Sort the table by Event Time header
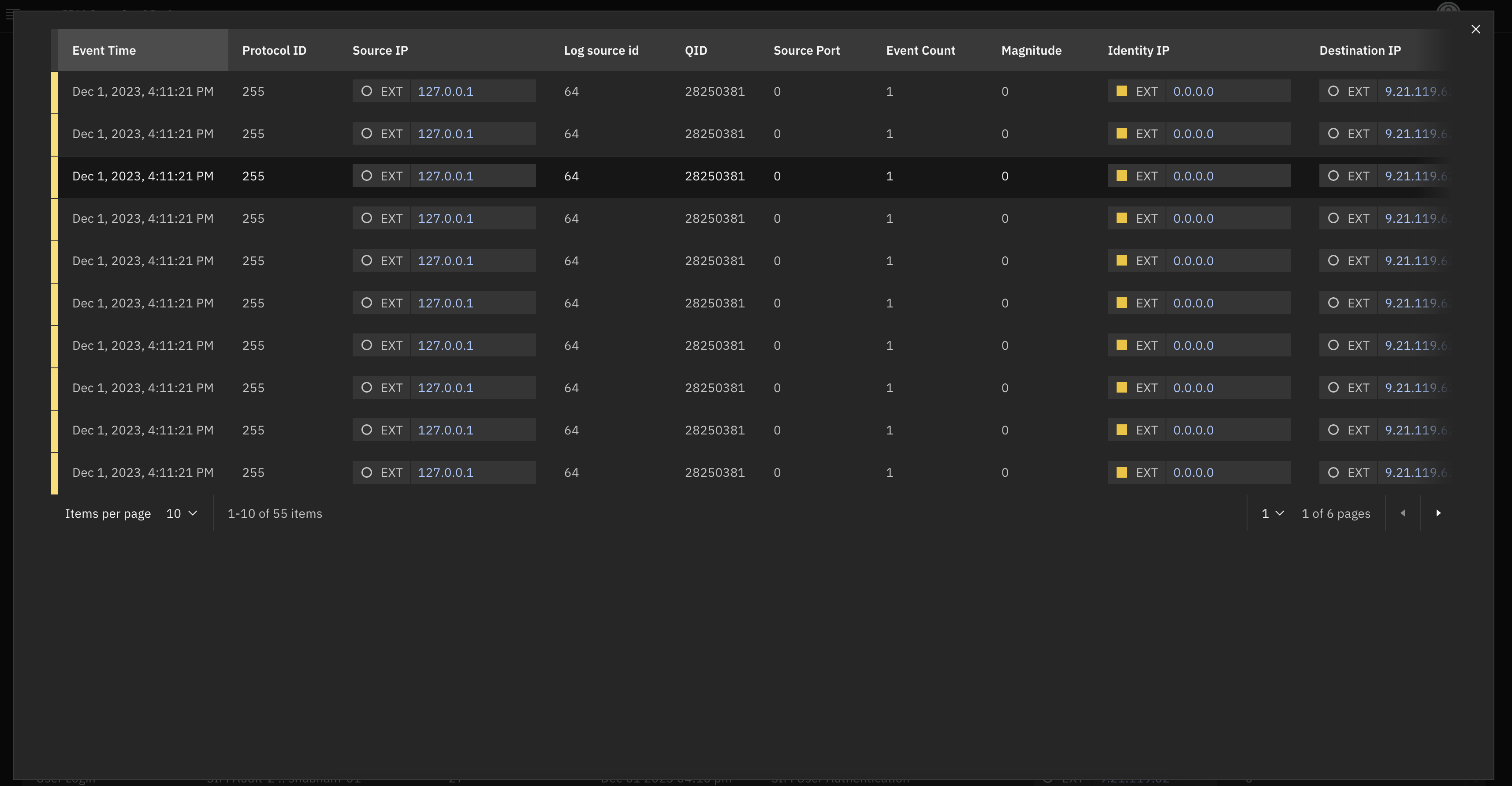Viewport: 1512px width, 786px height. pyautogui.click(x=104, y=51)
